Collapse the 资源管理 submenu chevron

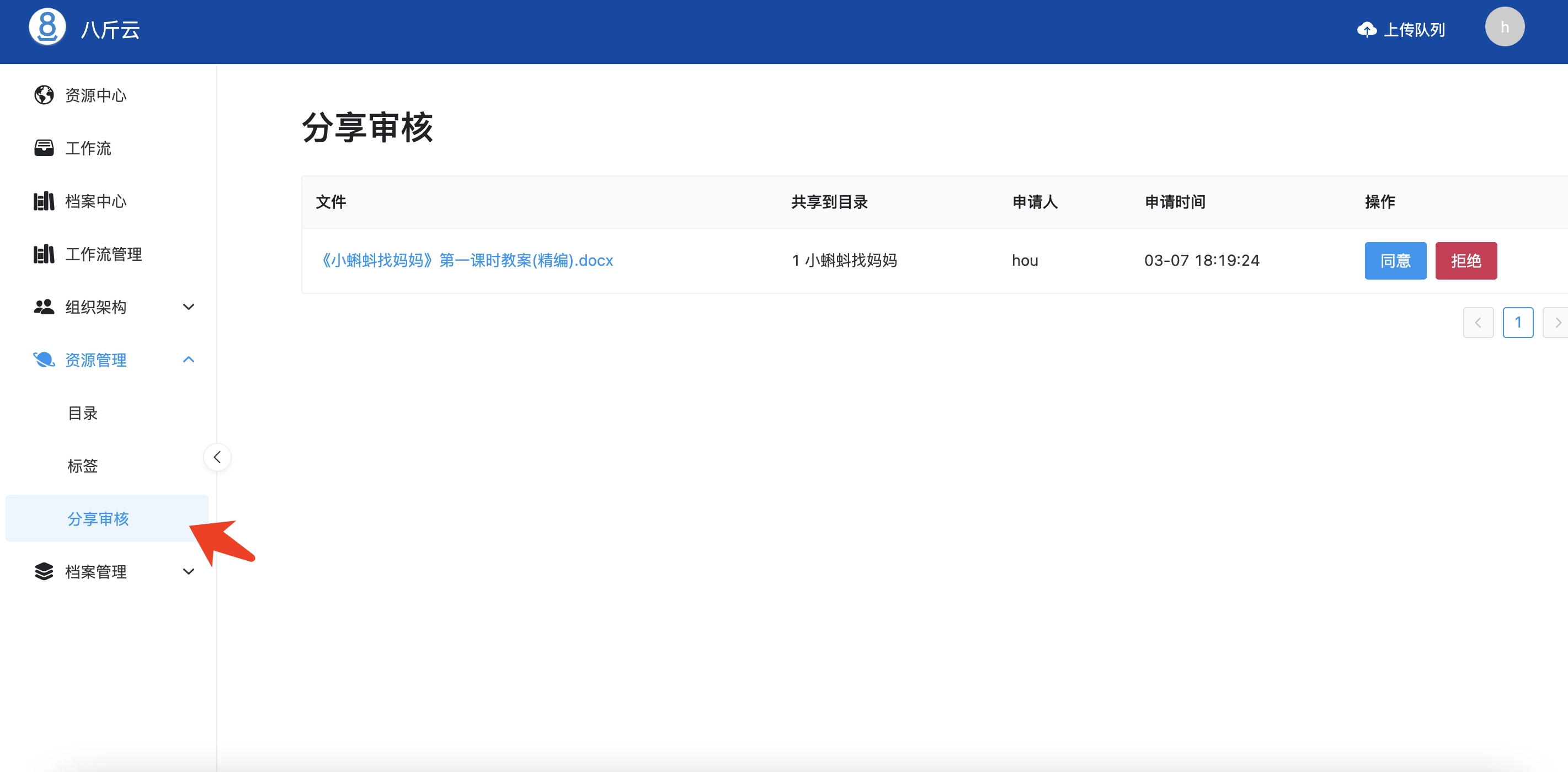click(189, 360)
